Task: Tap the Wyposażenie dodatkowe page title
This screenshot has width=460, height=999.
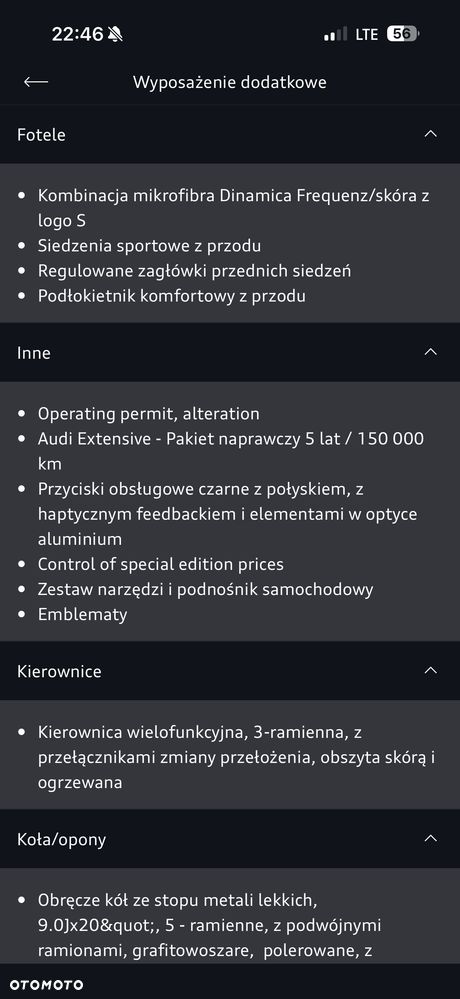Action: click(x=230, y=82)
